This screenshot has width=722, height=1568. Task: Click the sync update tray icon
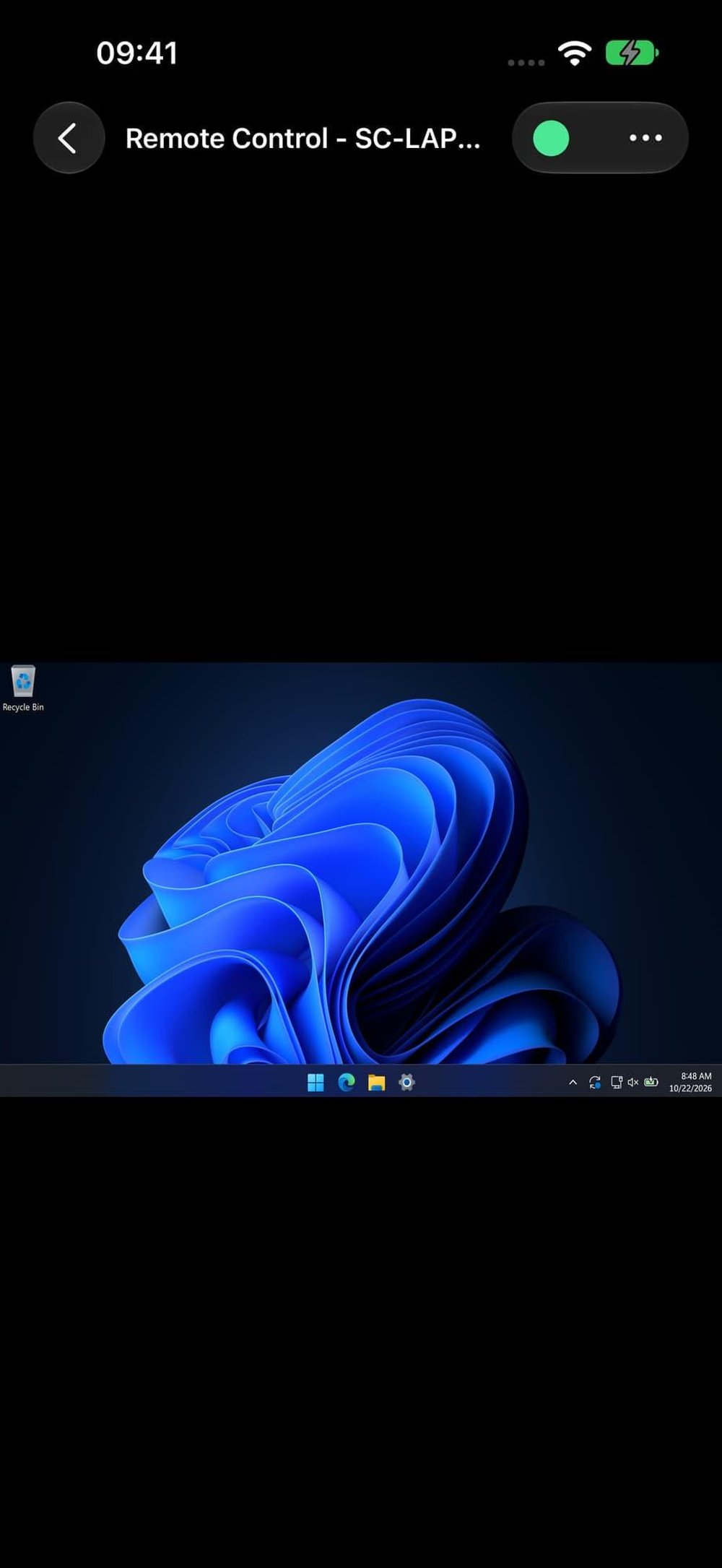(595, 1082)
